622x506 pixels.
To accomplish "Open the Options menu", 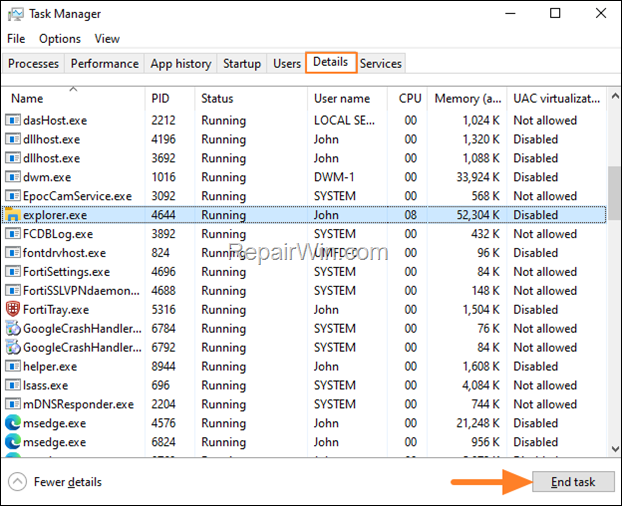I will (x=60, y=39).
